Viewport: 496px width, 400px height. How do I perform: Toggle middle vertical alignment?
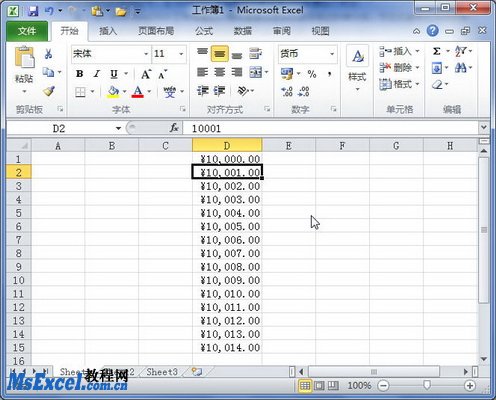coord(219,53)
